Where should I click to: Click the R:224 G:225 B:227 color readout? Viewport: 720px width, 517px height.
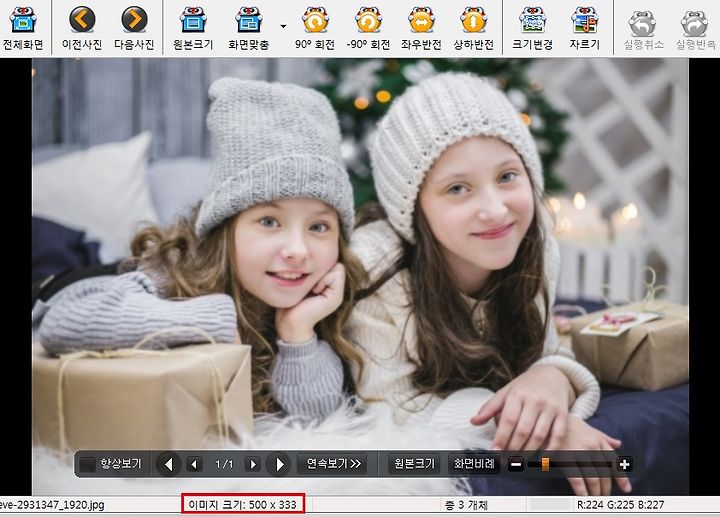click(x=620, y=505)
